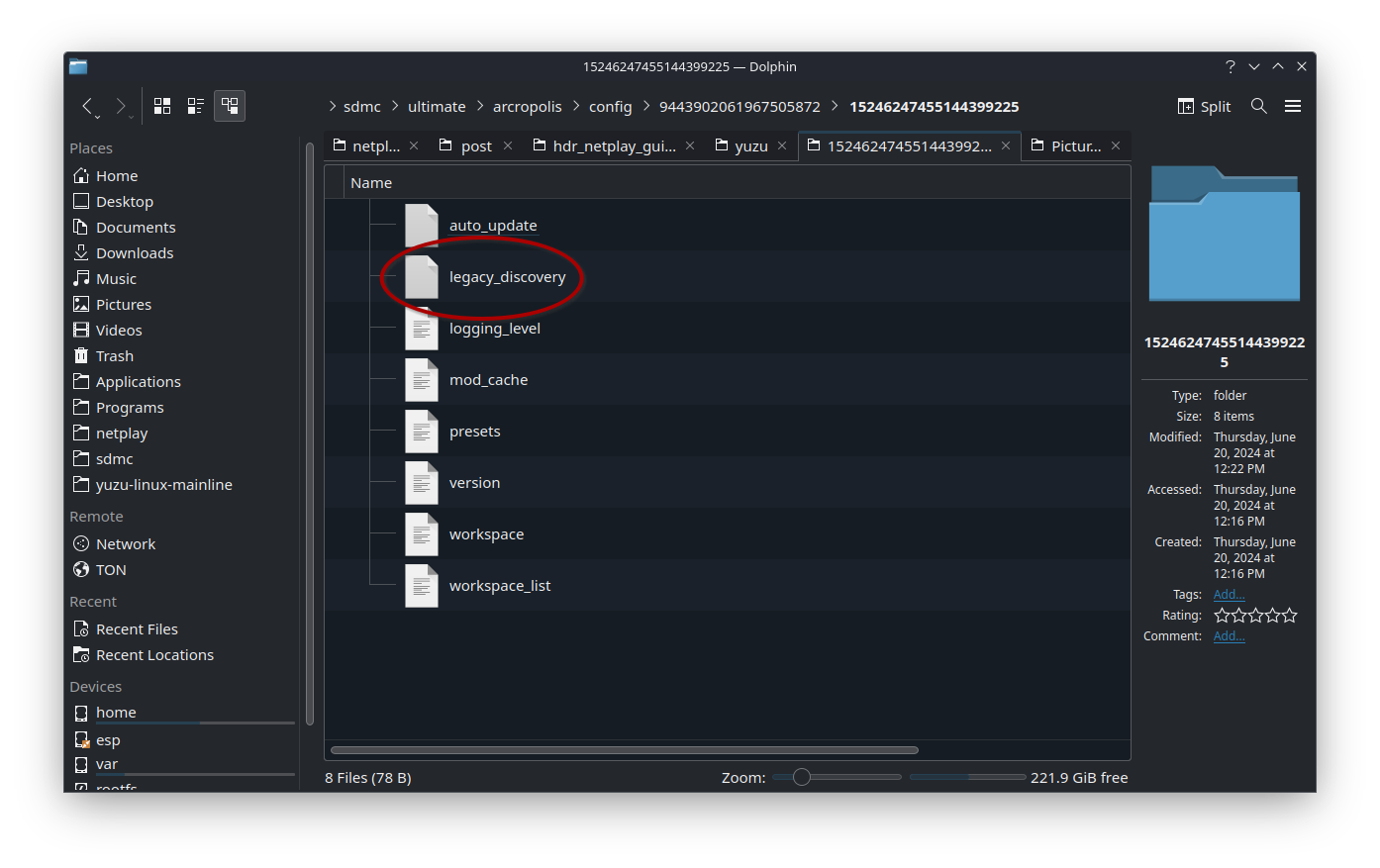Go back with the back arrow
This screenshot has width=1380, height=868.
click(x=88, y=106)
